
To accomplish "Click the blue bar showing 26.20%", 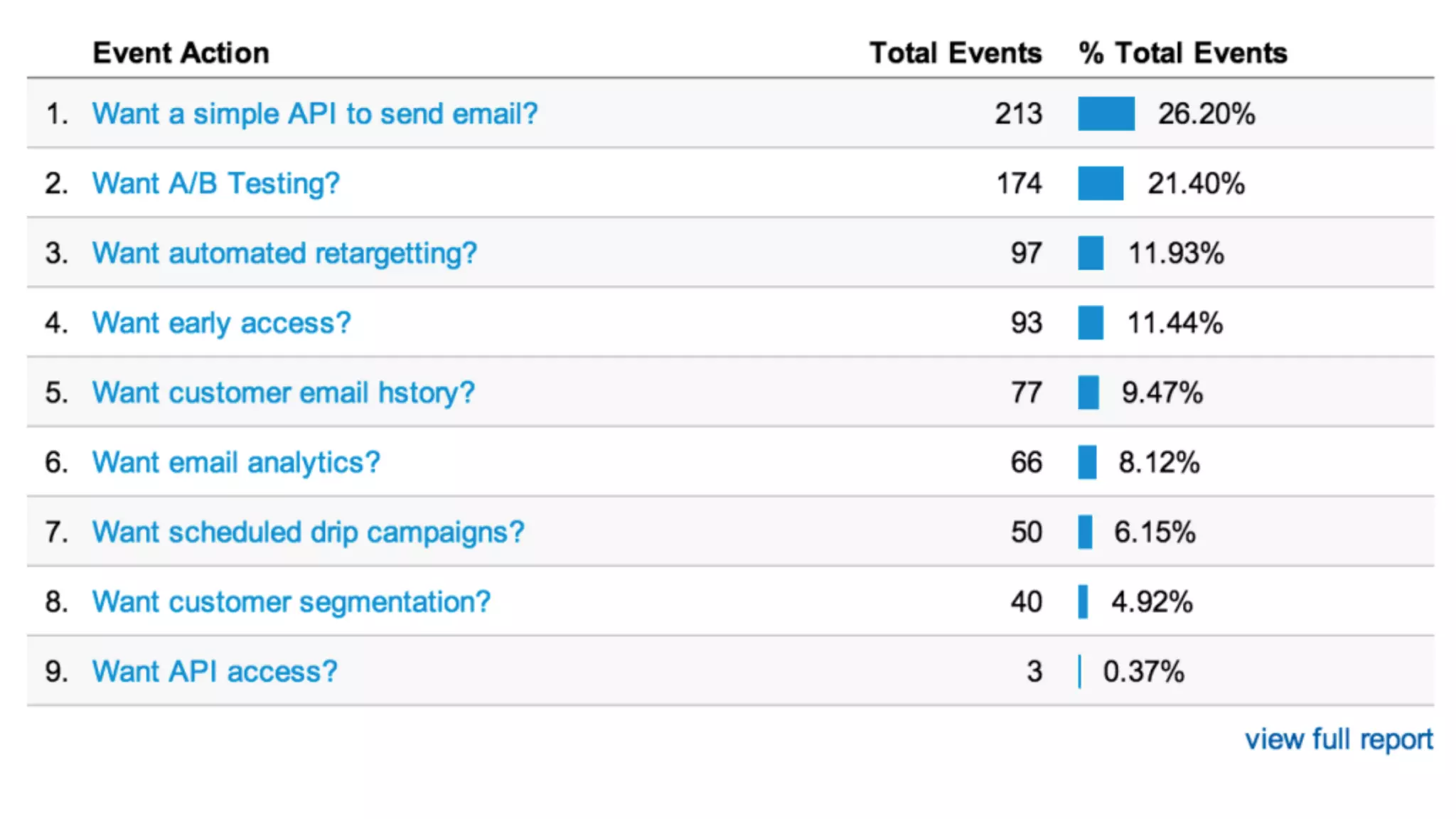I will [1106, 114].
